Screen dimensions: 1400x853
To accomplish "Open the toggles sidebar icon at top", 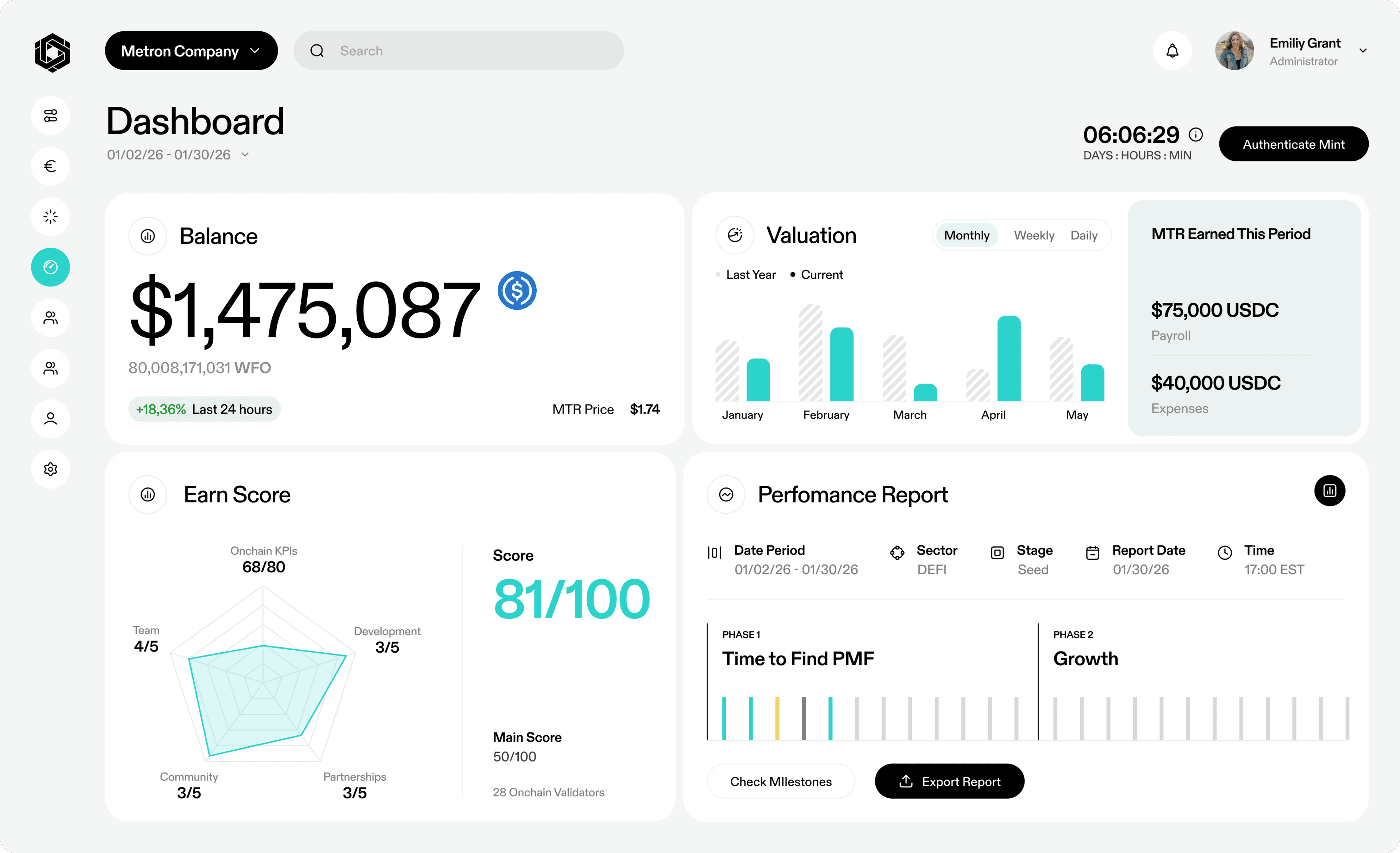I will pos(51,115).
